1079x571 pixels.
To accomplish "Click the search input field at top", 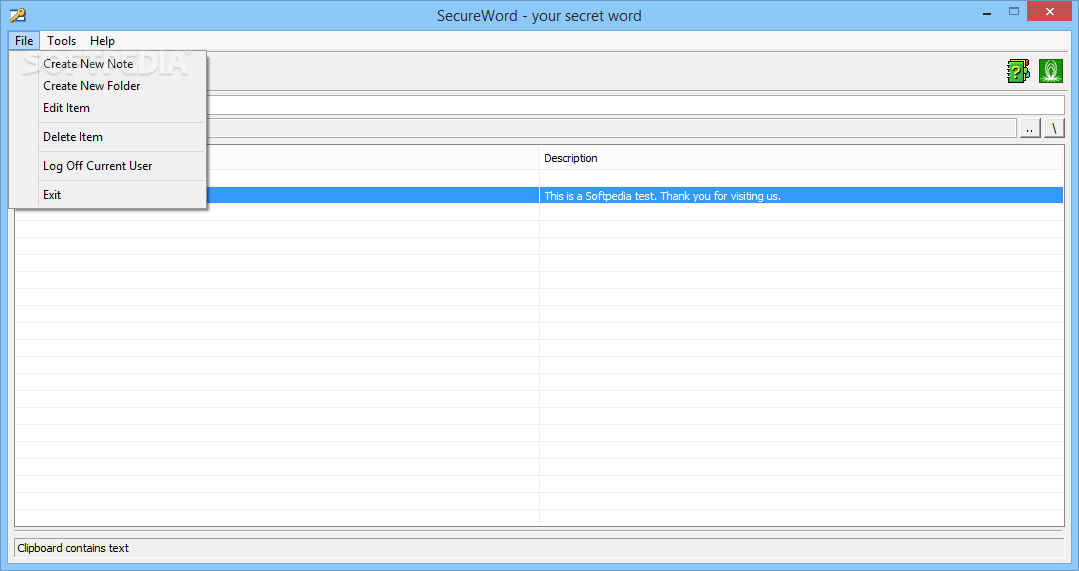I will [635, 105].
